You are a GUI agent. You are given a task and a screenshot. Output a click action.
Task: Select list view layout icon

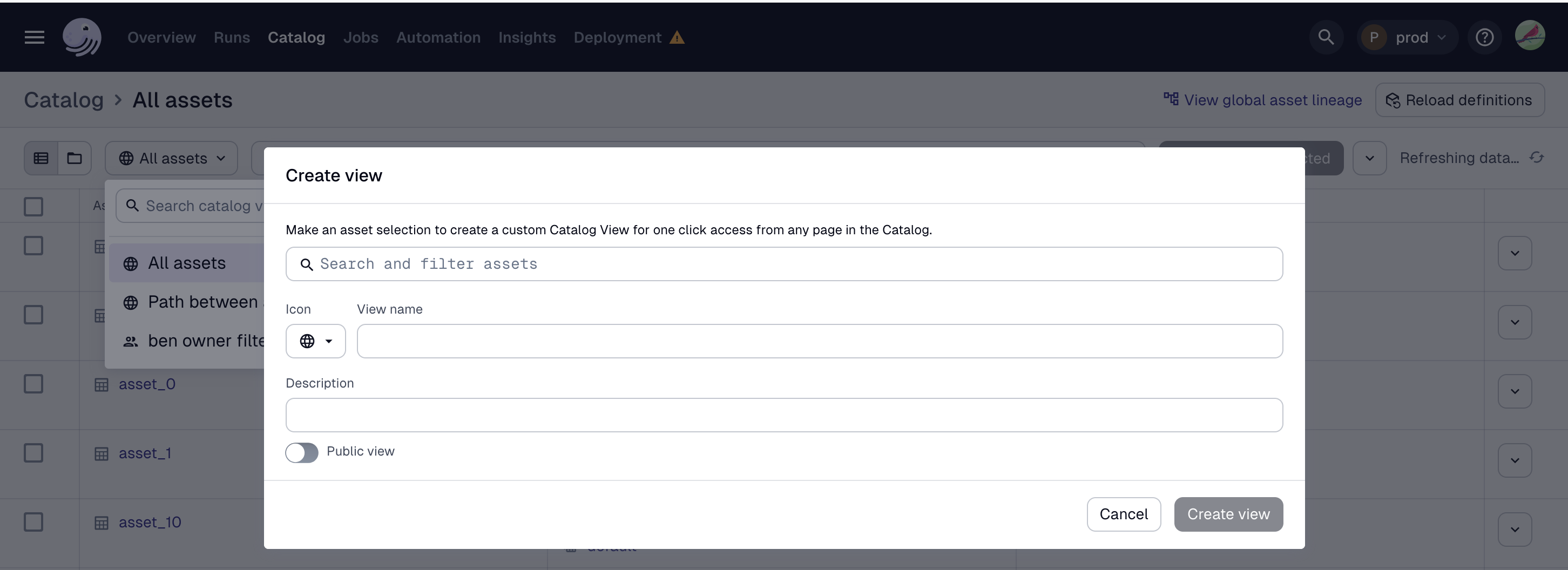[42, 158]
